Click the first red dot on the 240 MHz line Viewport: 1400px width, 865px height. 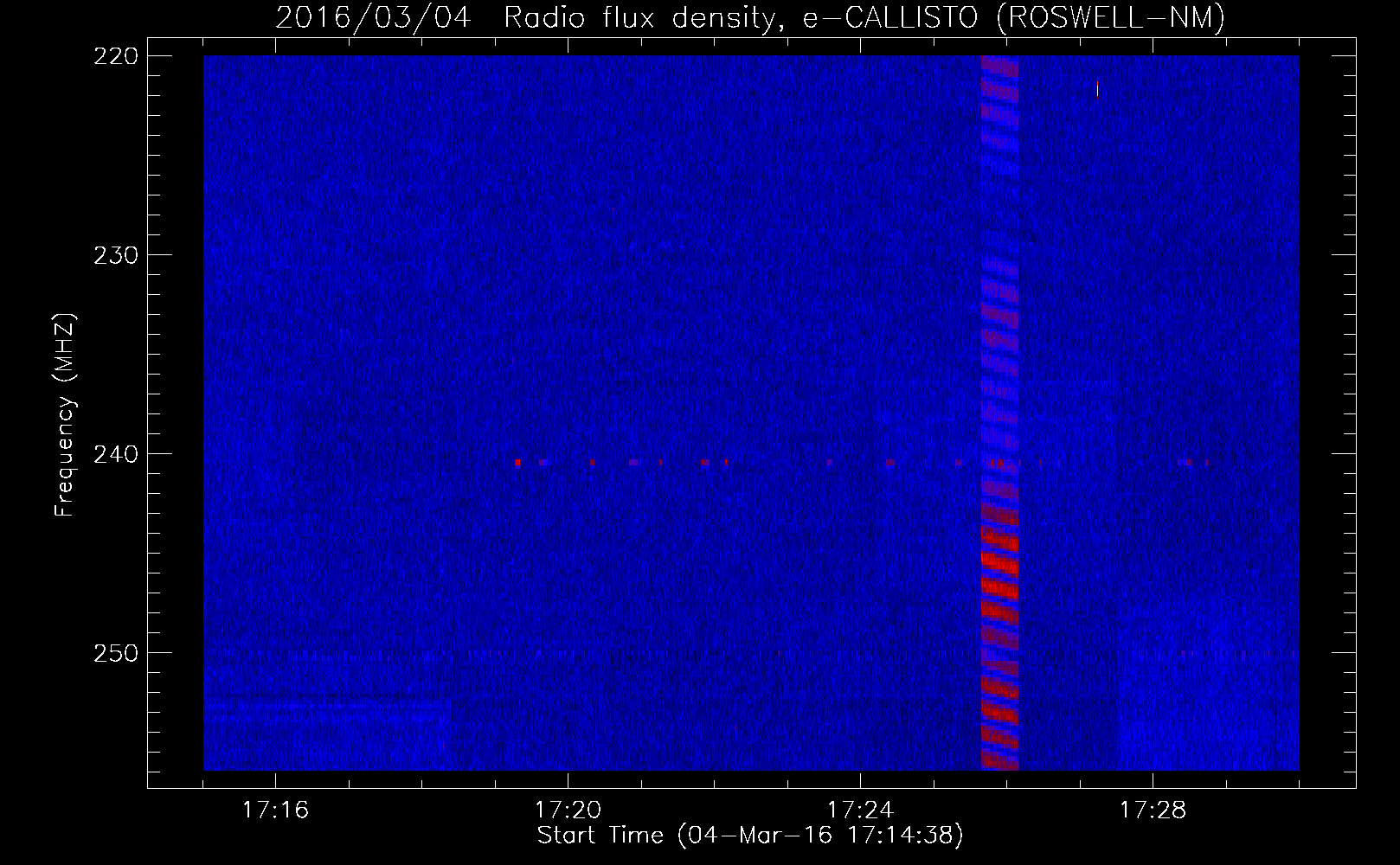point(517,463)
